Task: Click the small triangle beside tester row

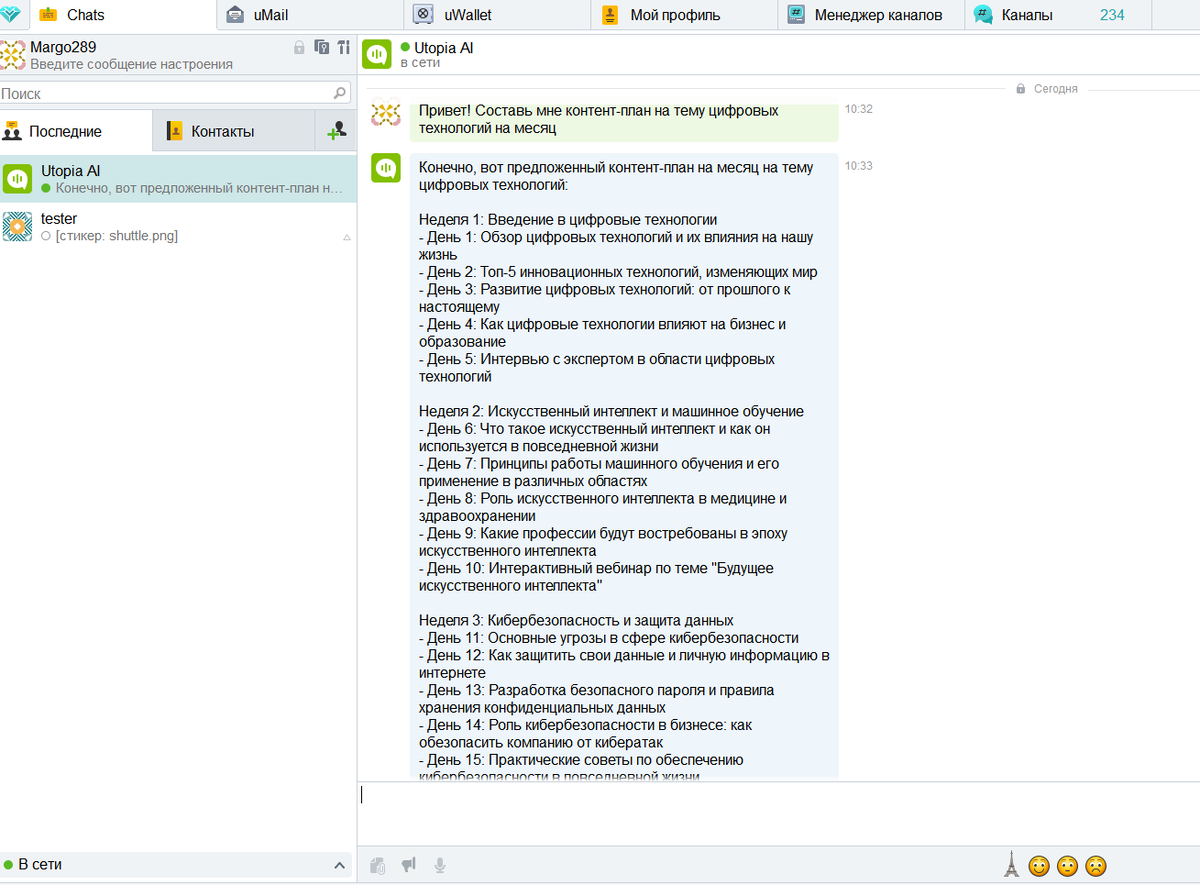Action: point(347,237)
